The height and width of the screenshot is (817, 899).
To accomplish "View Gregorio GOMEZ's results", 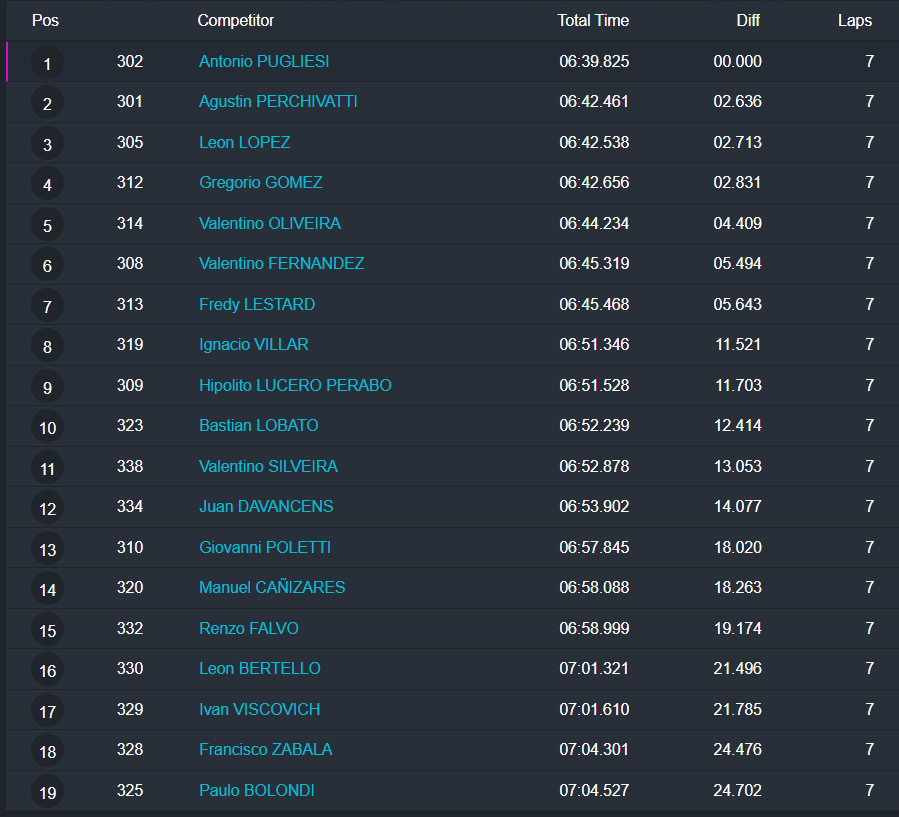I will tap(260, 182).
